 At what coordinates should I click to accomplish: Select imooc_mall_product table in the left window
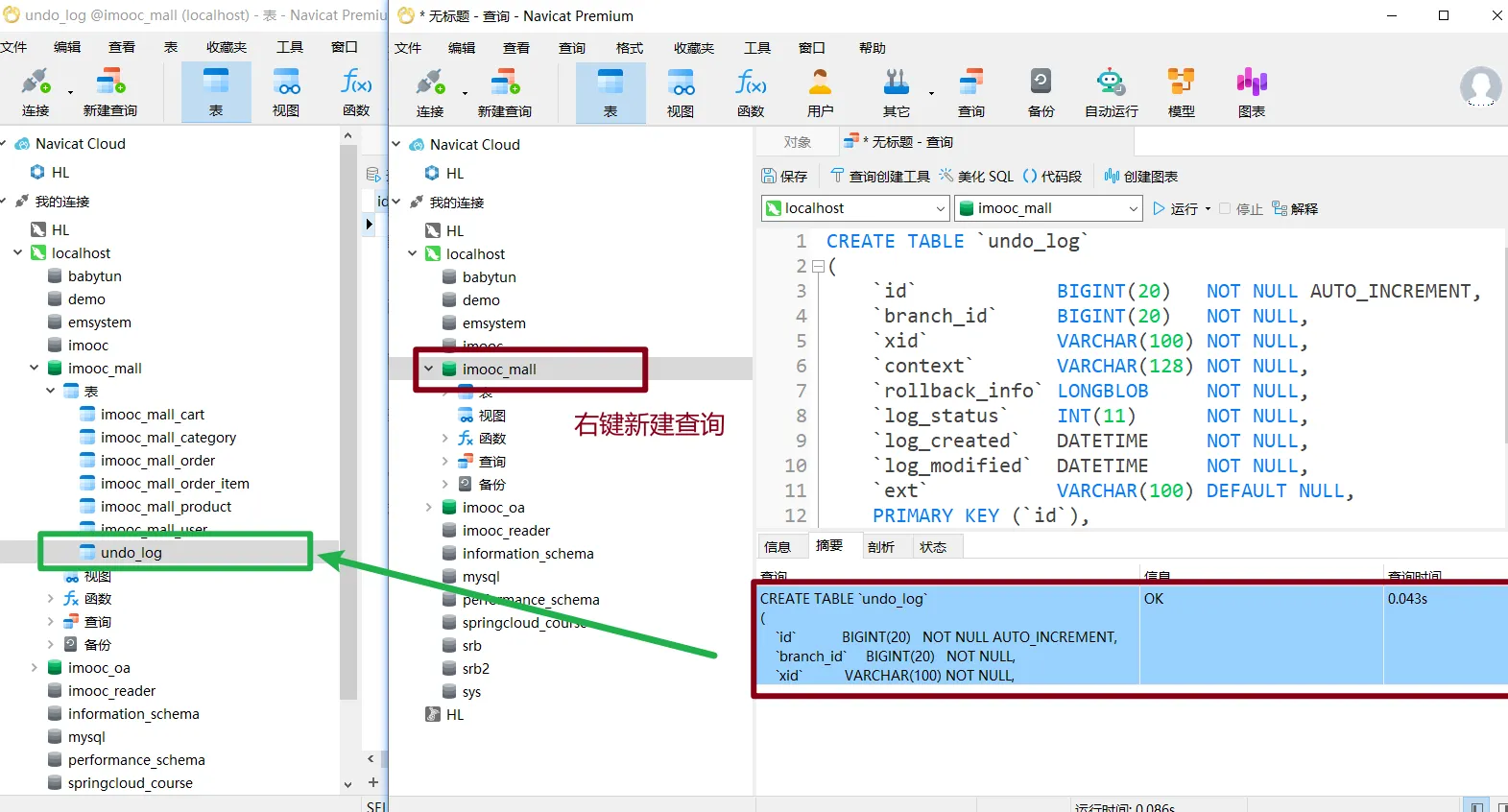[166, 507]
